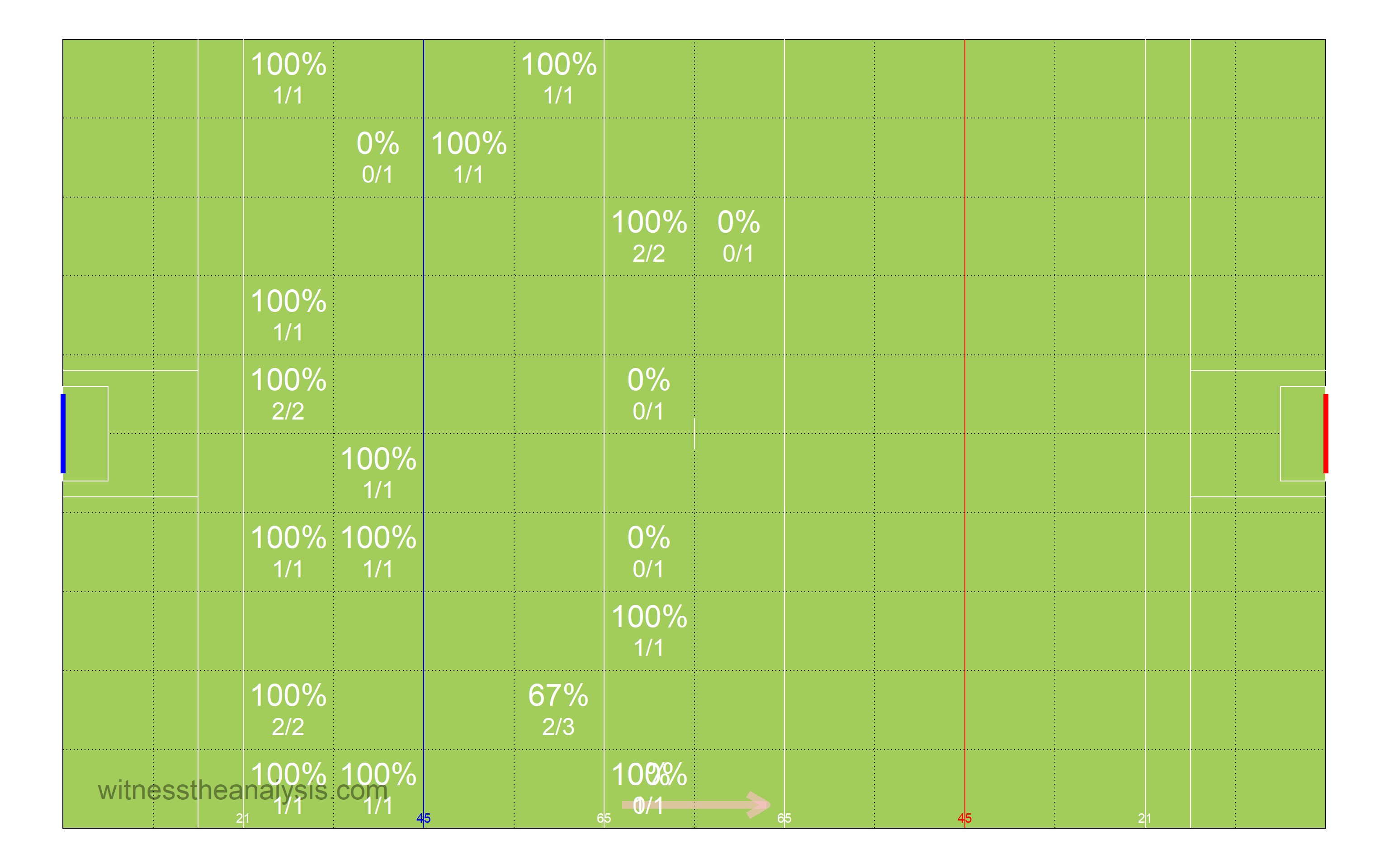The image size is (1389, 868).
Task: Click the white 21 label near right goal
Action: coord(1145,819)
